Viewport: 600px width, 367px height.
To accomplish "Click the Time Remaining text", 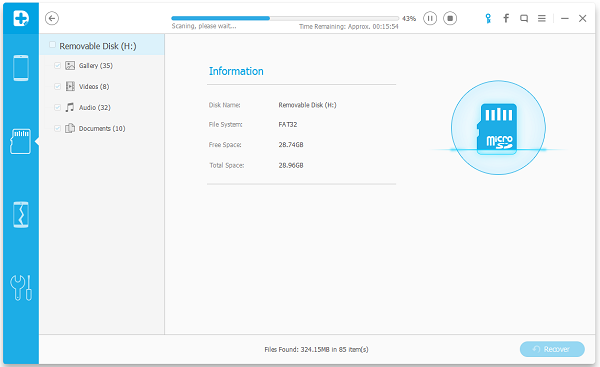I will click(349, 26).
